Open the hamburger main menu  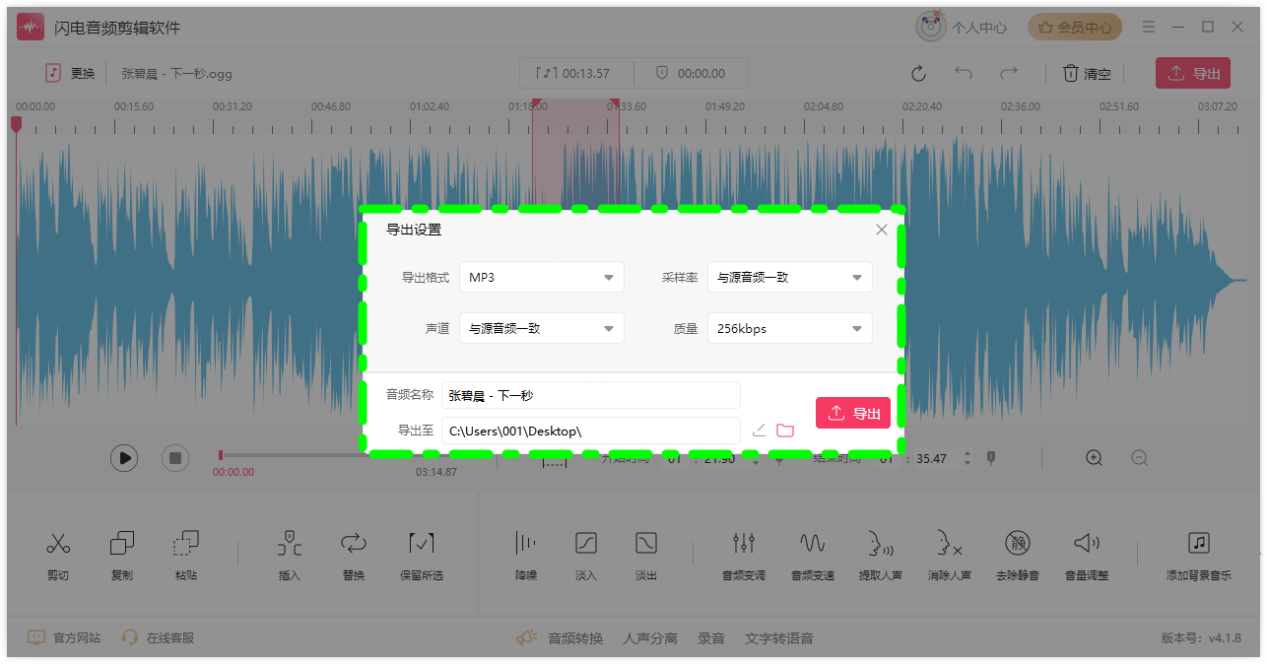[x=1149, y=27]
